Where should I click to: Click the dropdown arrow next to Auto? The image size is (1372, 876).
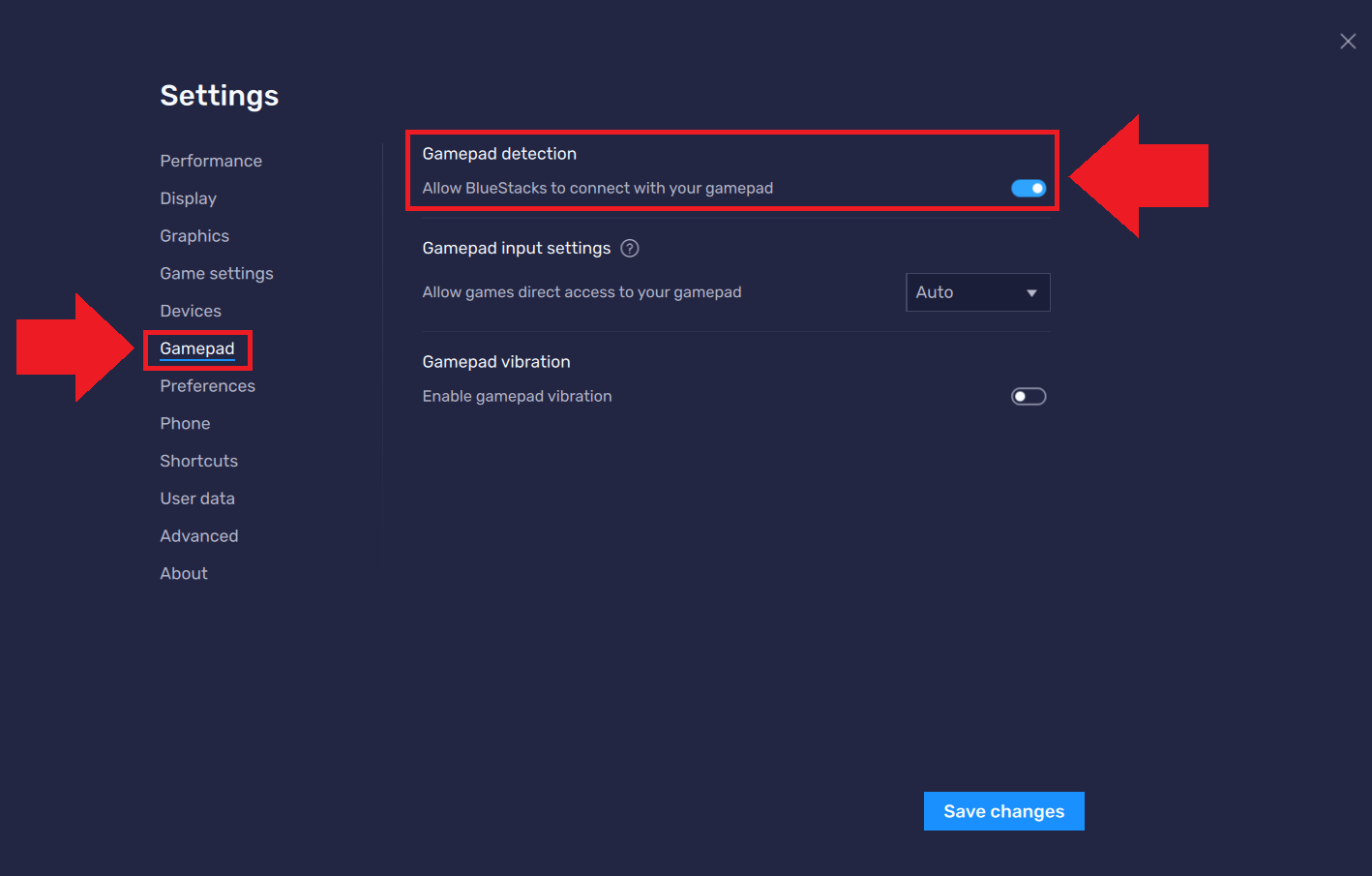coord(1031,293)
